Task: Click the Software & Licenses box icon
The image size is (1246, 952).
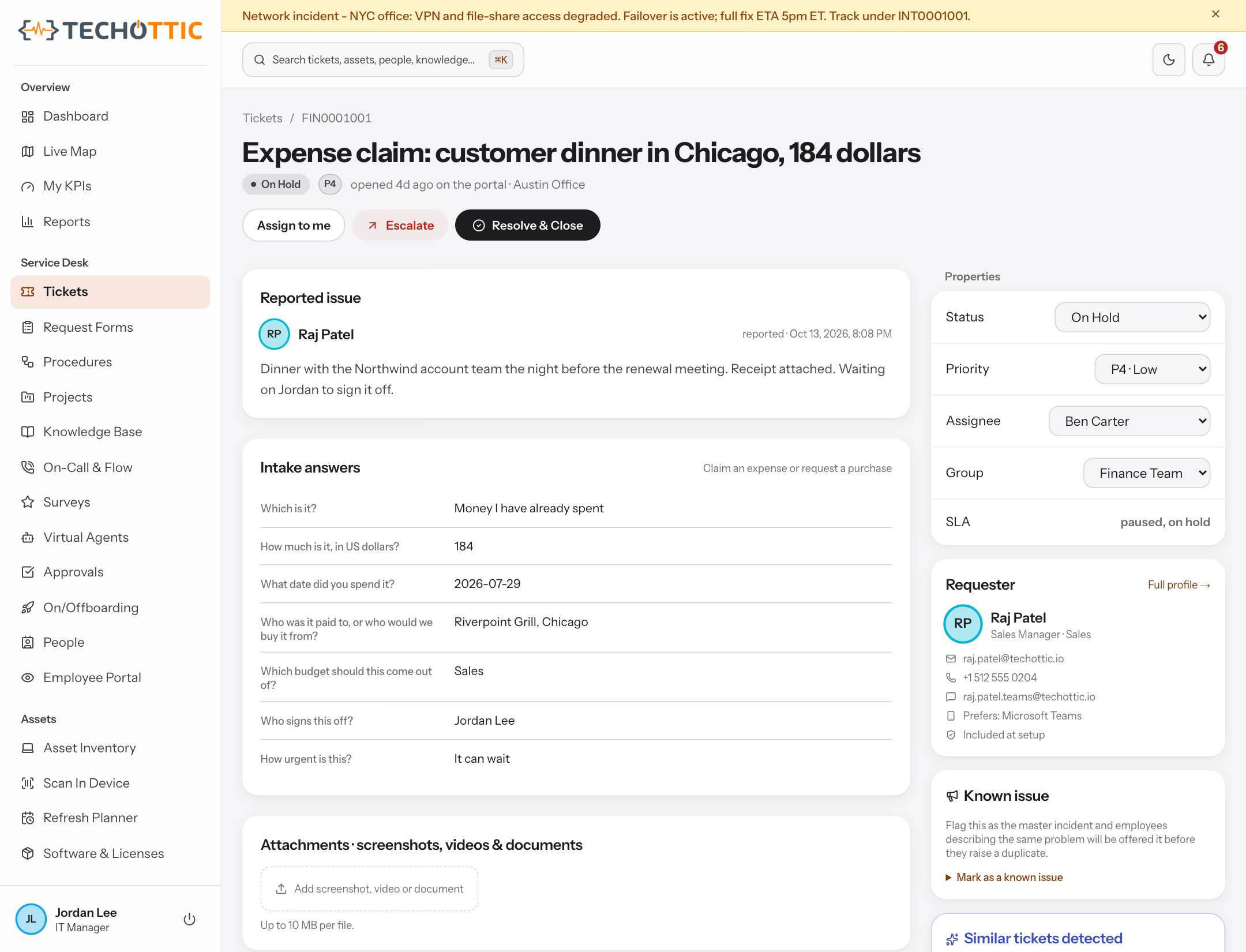Action: coord(28,853)
